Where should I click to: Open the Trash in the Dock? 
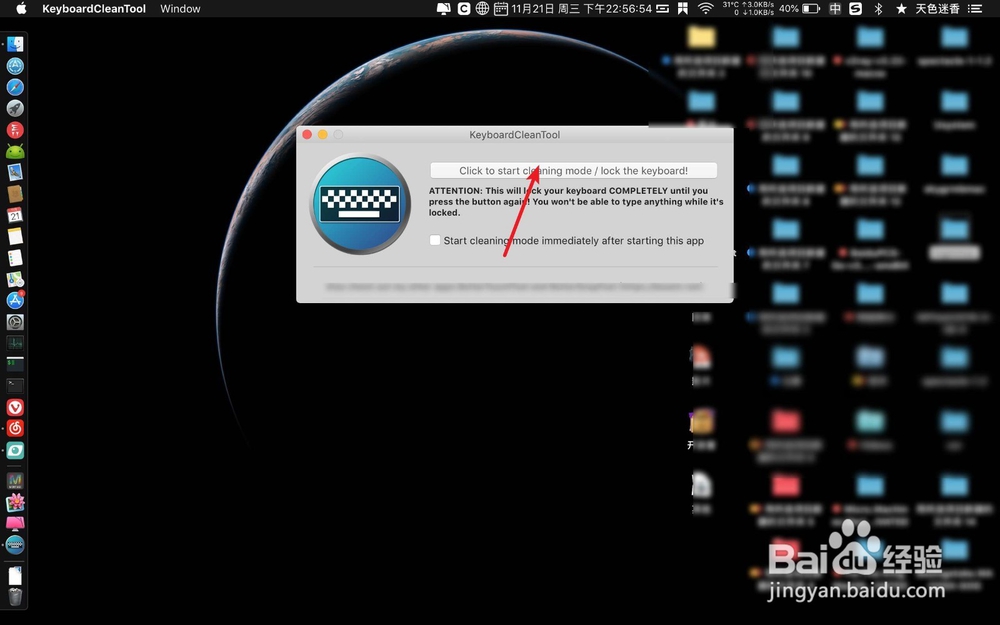click(x=15, y=596)
